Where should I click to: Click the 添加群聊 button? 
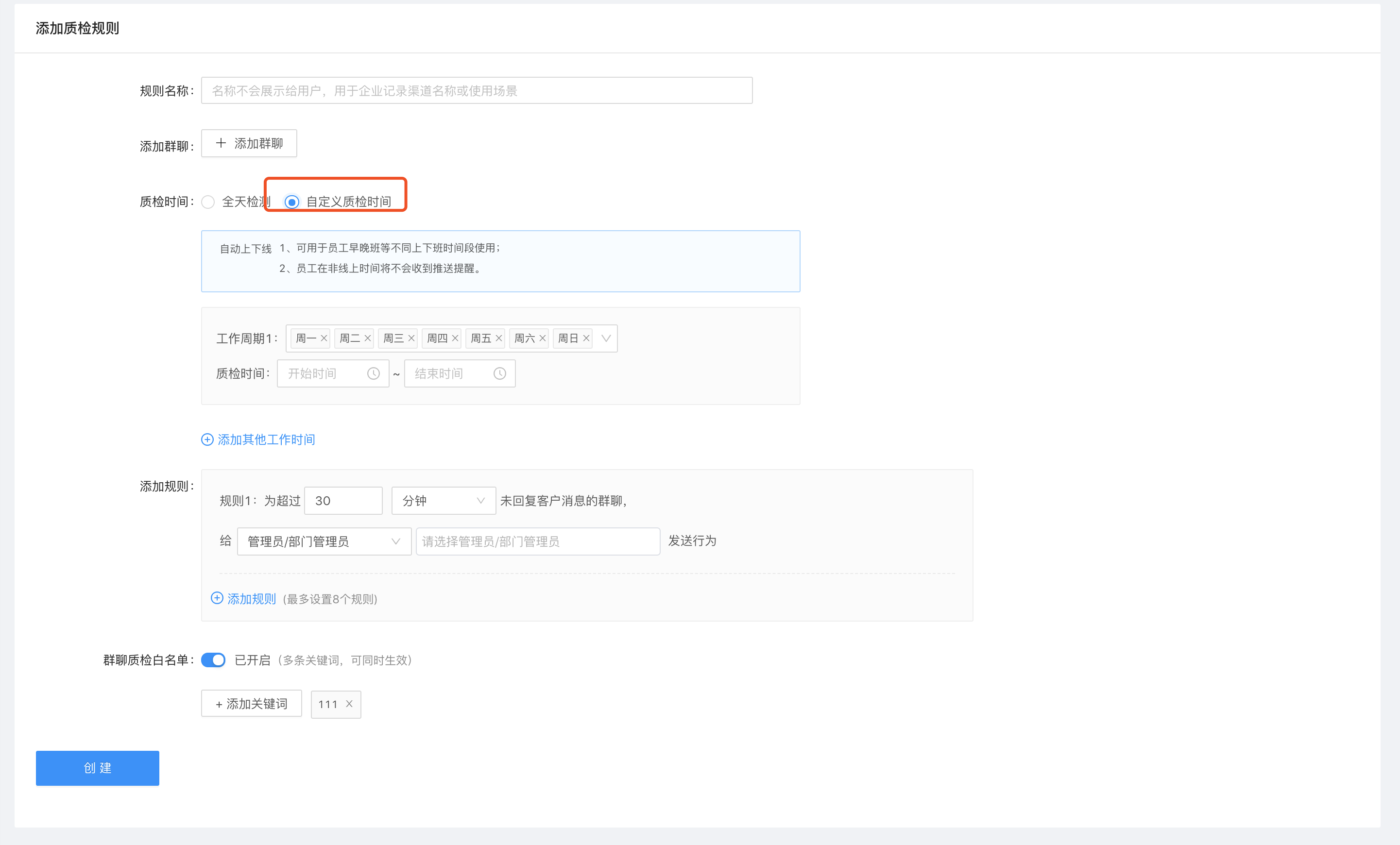pos(249,144)
